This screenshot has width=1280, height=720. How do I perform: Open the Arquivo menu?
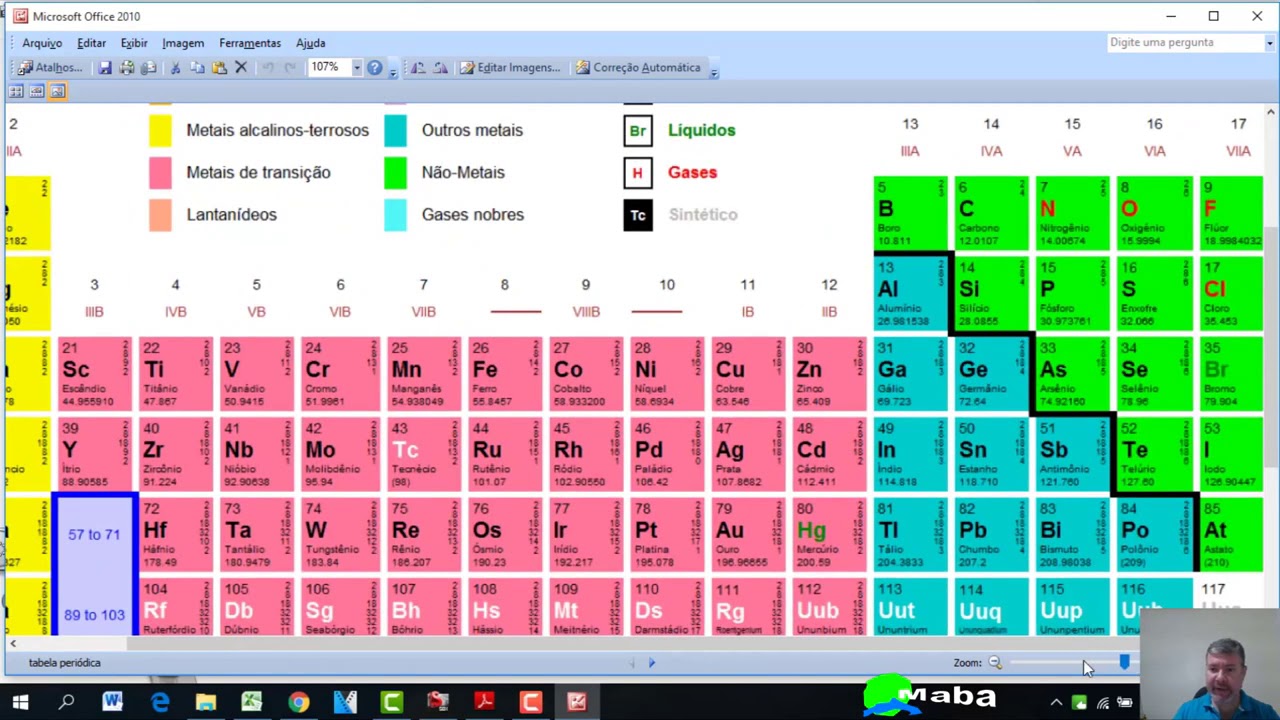pyautogui.click(x=42, y=43)
